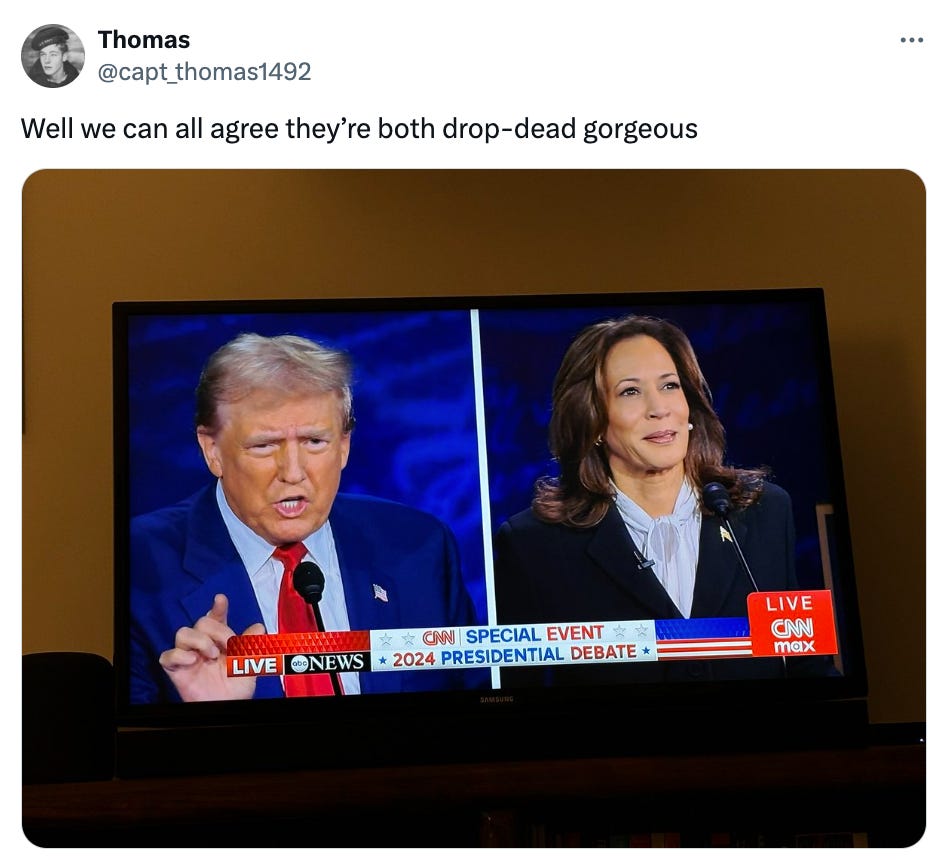This screenshot has width=940, height=864.
Task: Click the 2024 Presidential Debate caption
Action: [514, 655]
